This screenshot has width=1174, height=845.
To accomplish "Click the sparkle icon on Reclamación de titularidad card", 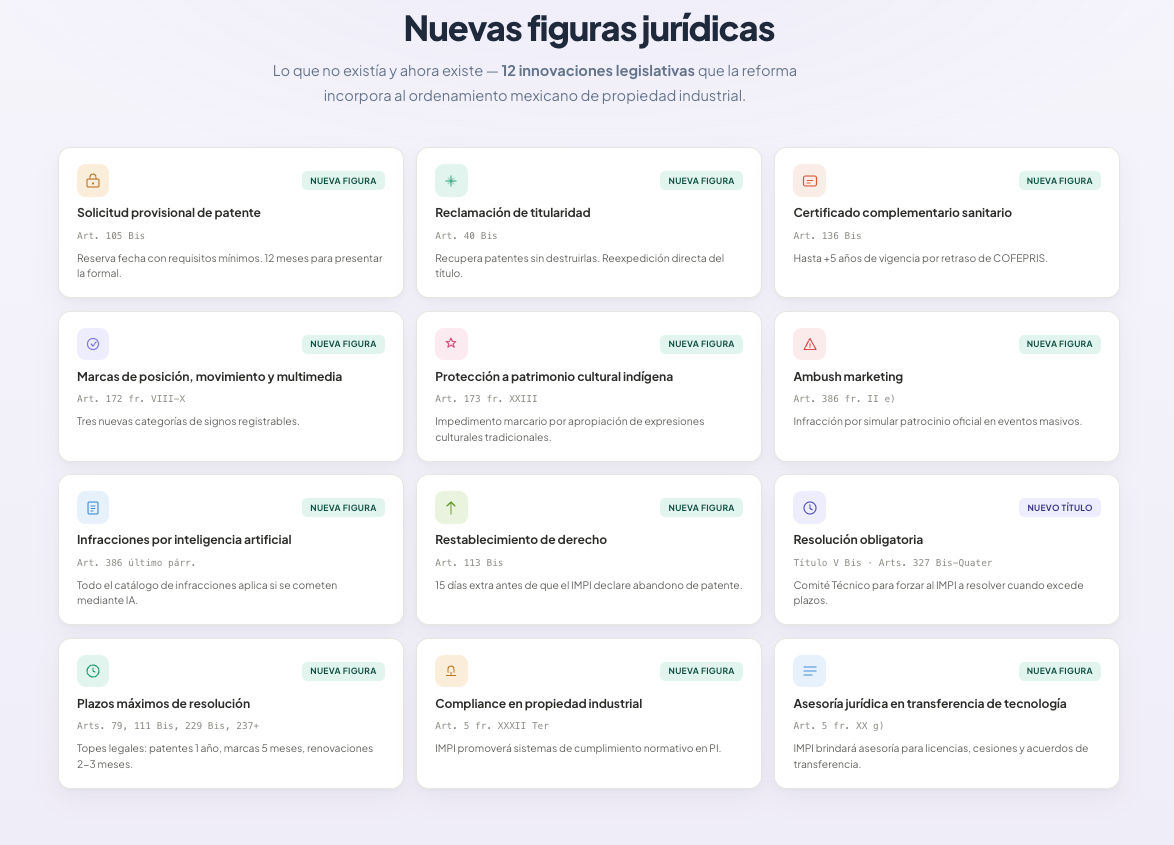I will (451, 180).
